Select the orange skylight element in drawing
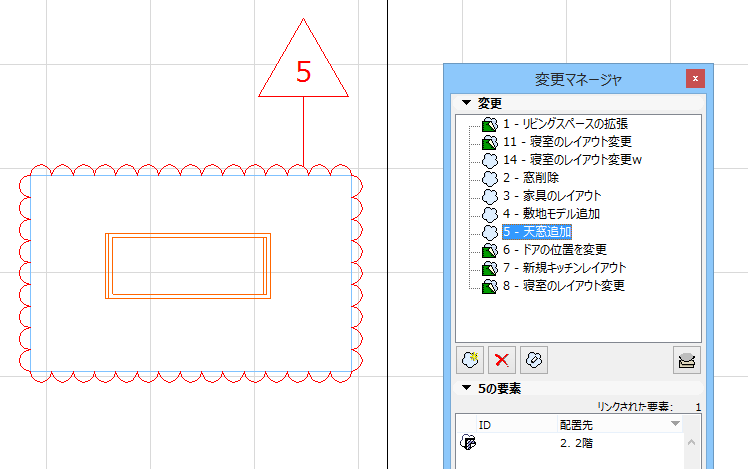 pyautogui.click(x=188, y=266)
